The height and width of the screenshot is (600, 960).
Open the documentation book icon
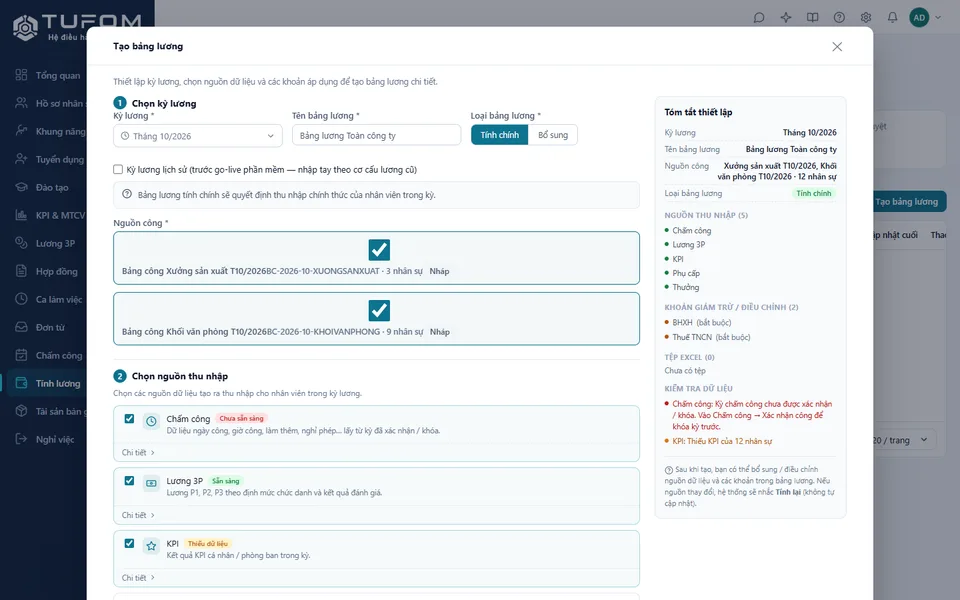(812, 18)
